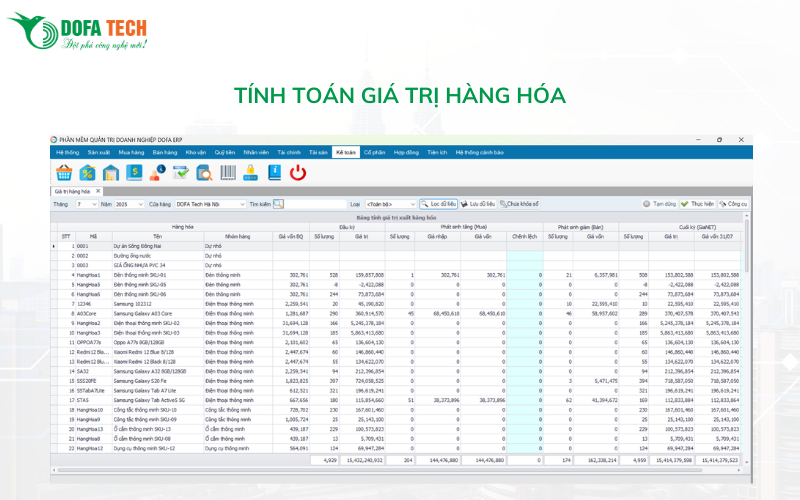Open the Loại type dropdown
The image size is (800, 500).
click(x=413, y=204)
